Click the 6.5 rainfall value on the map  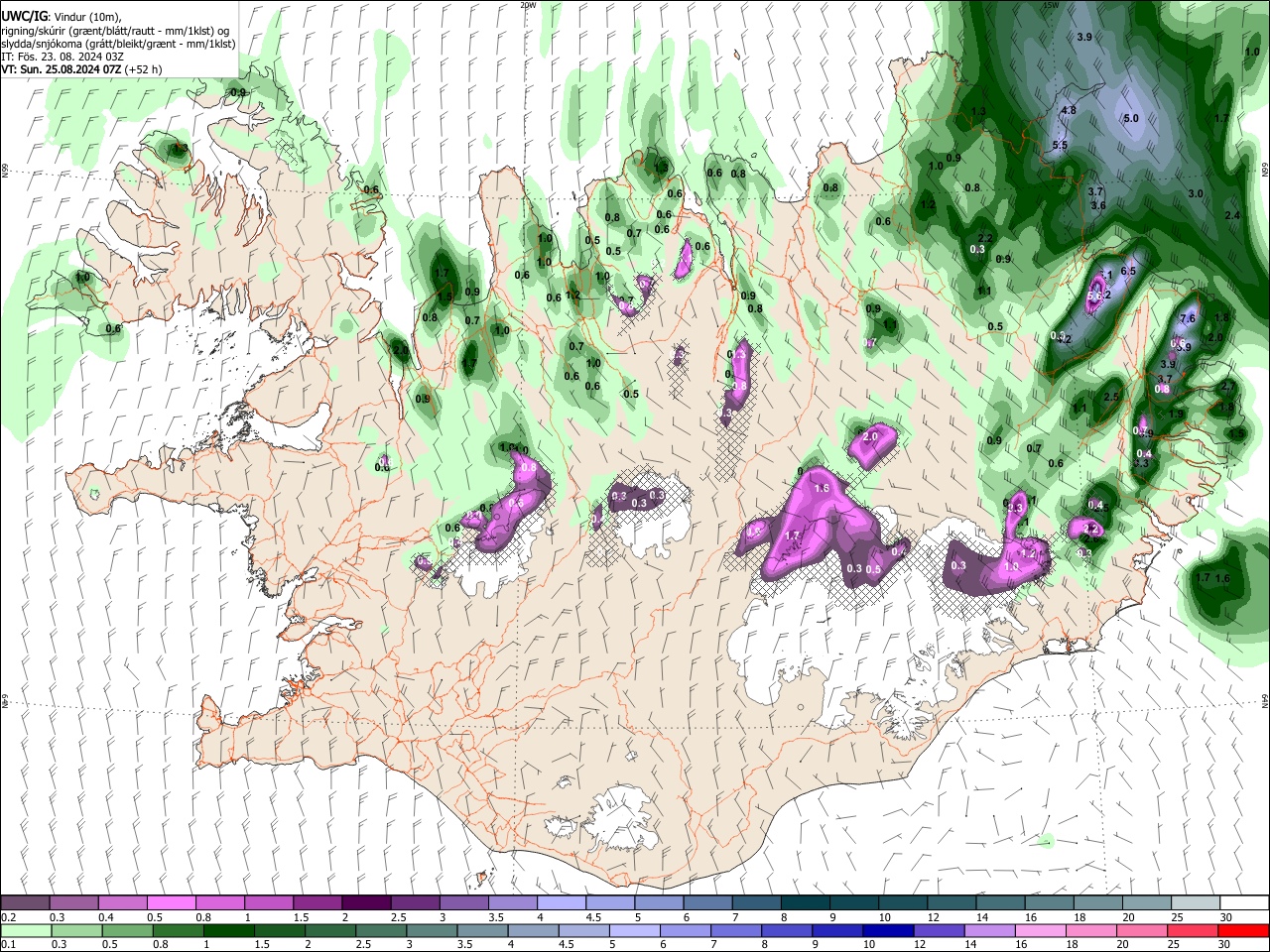coord(1128,271)
